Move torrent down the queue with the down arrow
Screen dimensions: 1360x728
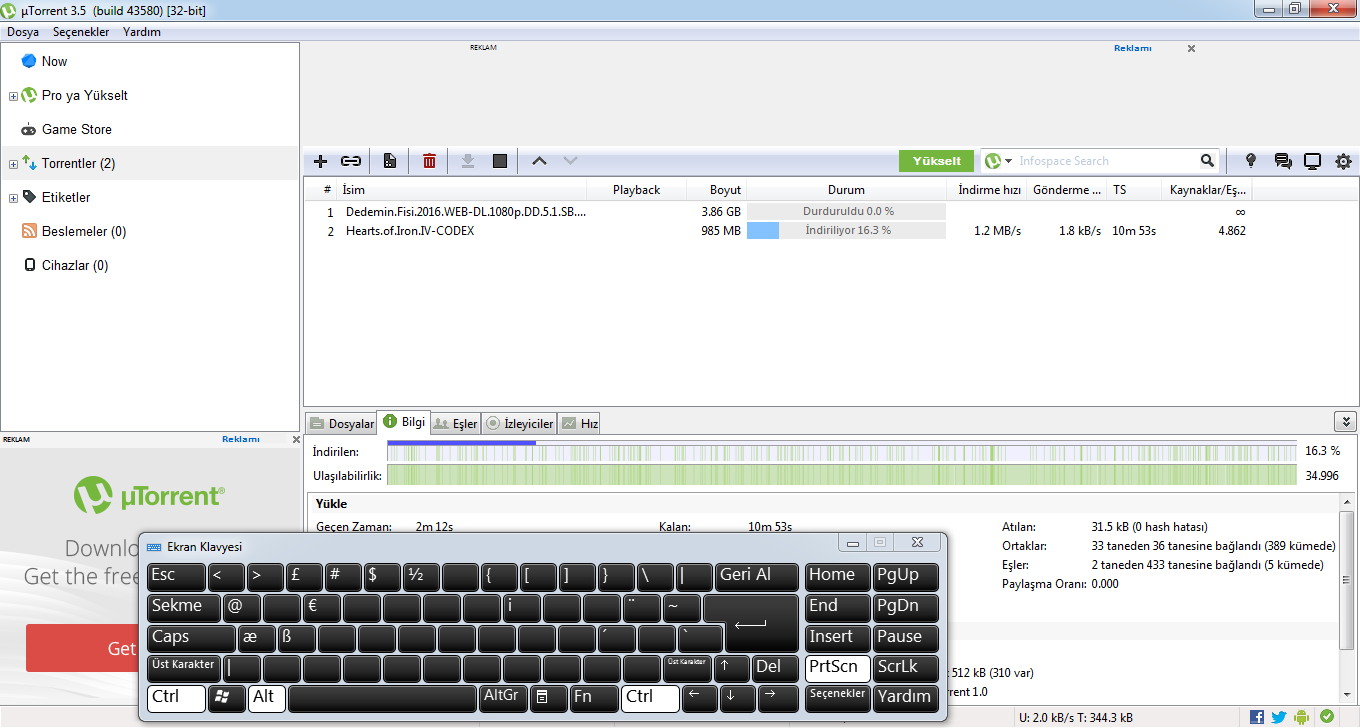pos(570,161)
